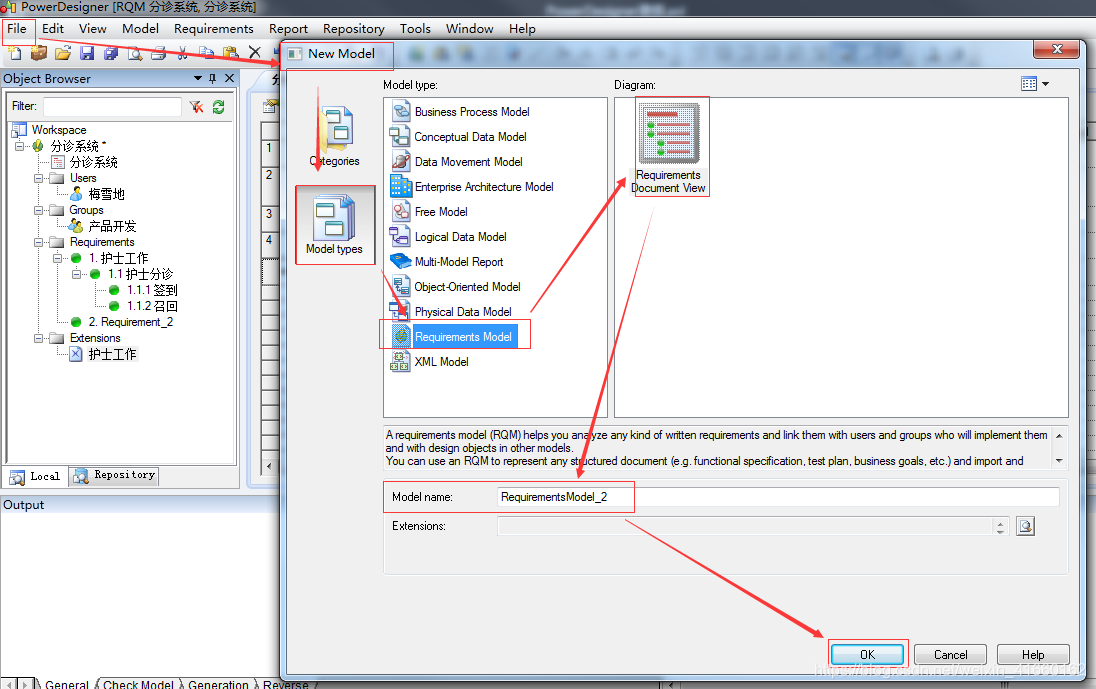Select user 梅雪地 in tree
Image resolution: width=1096 pixels, height=689 pixels.
coord(106,194)
